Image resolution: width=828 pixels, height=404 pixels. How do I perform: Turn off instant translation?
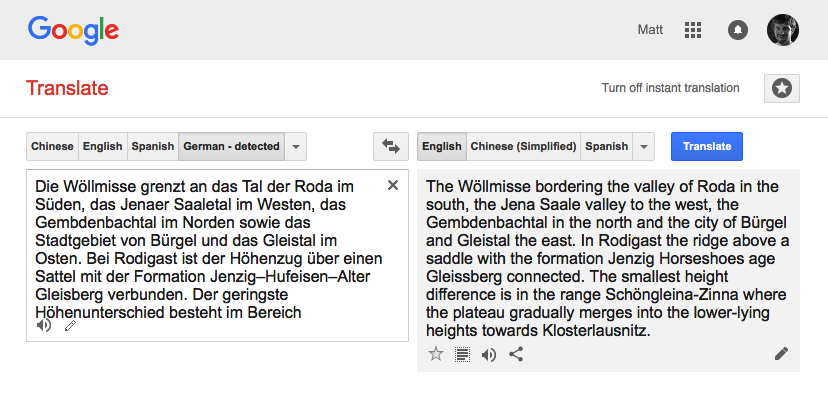[670, 88]
